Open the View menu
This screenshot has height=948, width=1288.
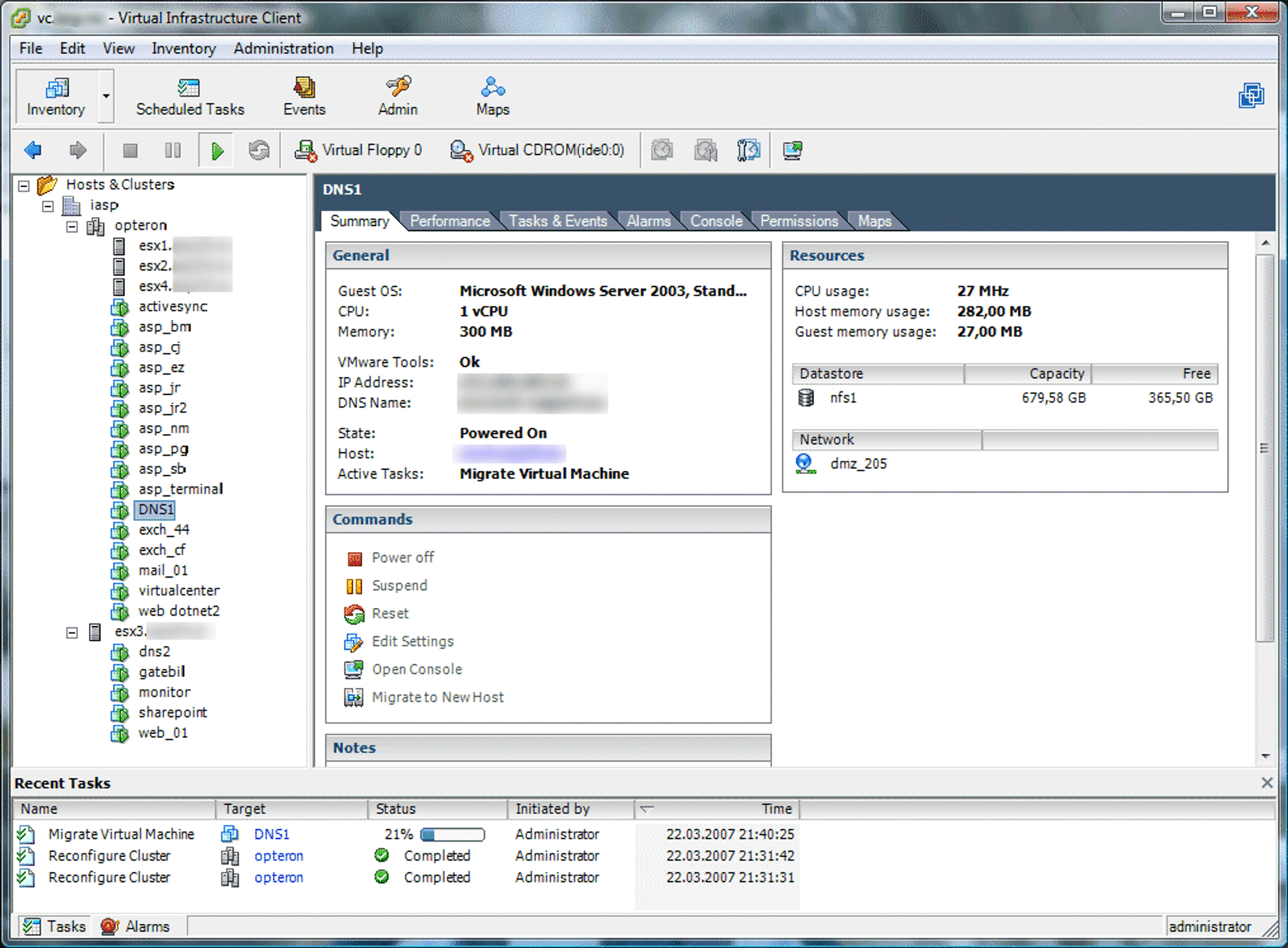118,48
